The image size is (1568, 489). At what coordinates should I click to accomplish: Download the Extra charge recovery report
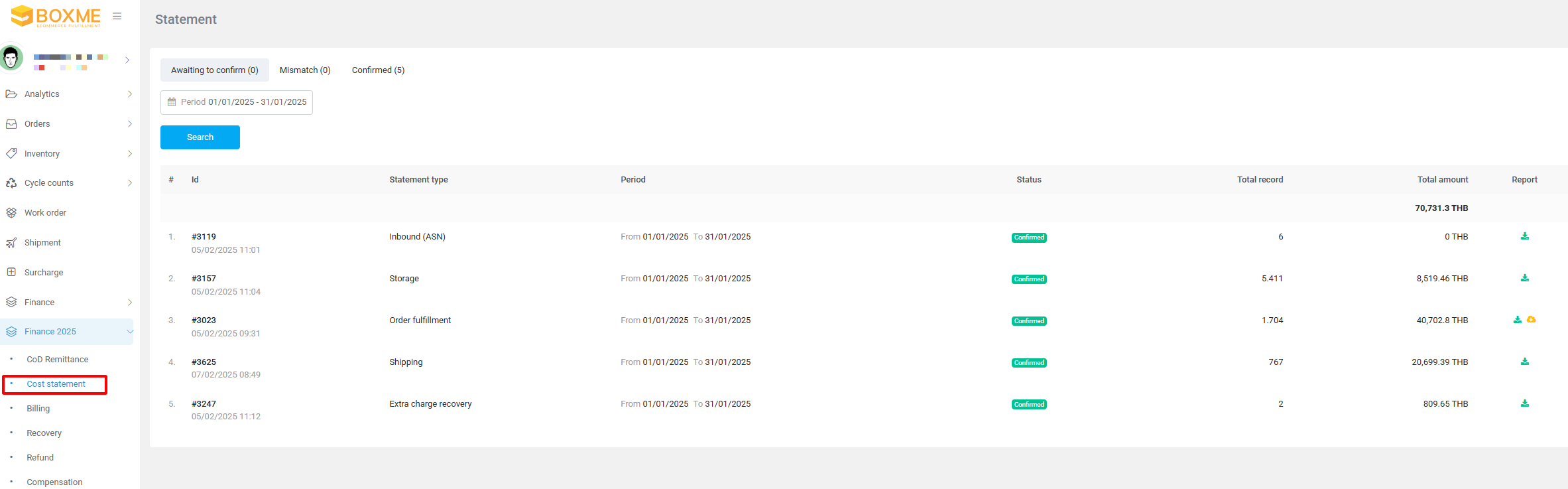pyautogui.click(x=1524, y=403)
